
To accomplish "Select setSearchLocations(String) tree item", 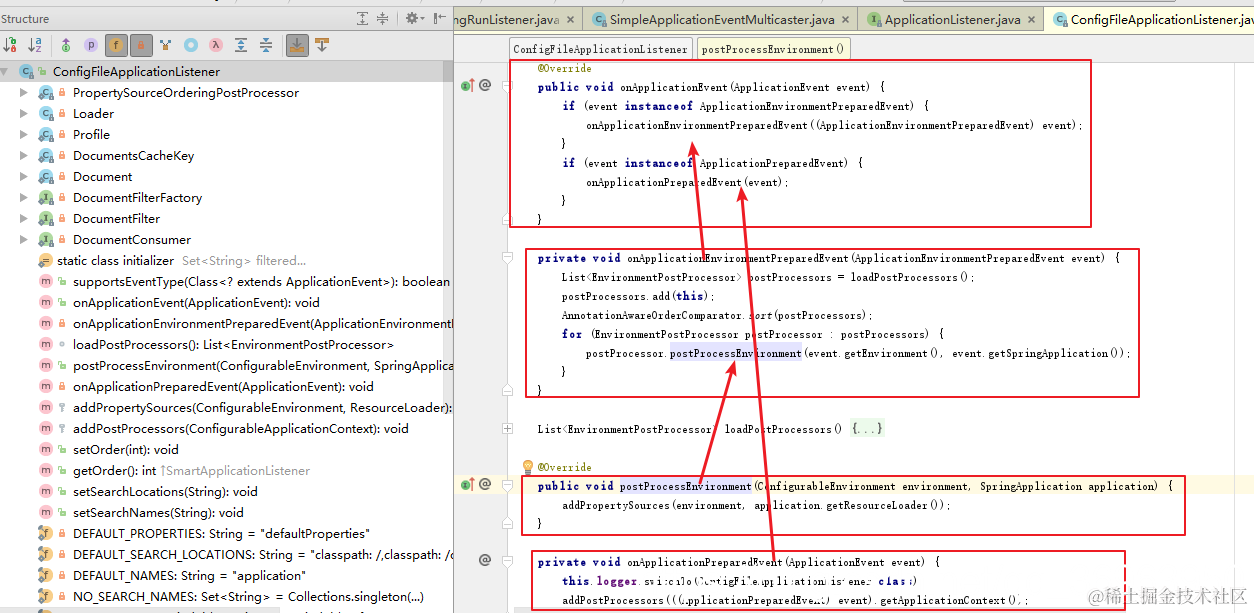I will tap(165, 492).
